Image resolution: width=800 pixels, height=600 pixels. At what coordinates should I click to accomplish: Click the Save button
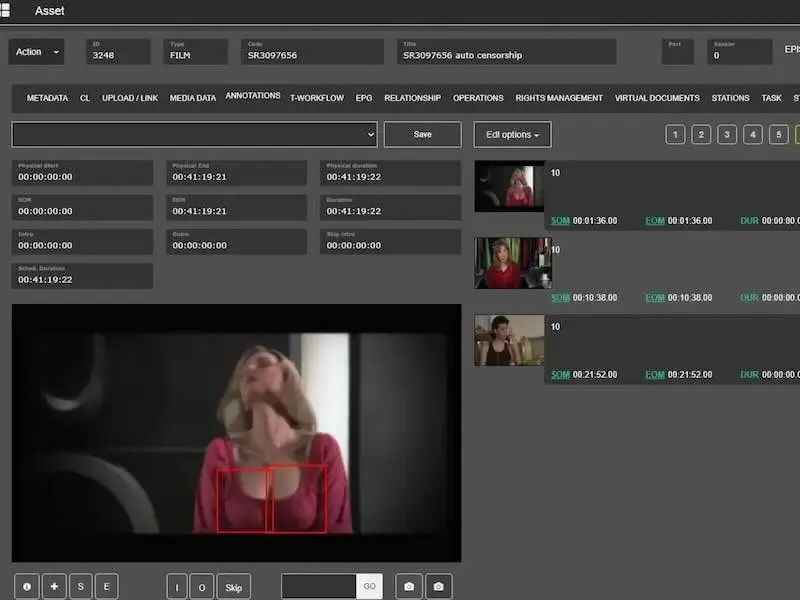tap(422, 134)
